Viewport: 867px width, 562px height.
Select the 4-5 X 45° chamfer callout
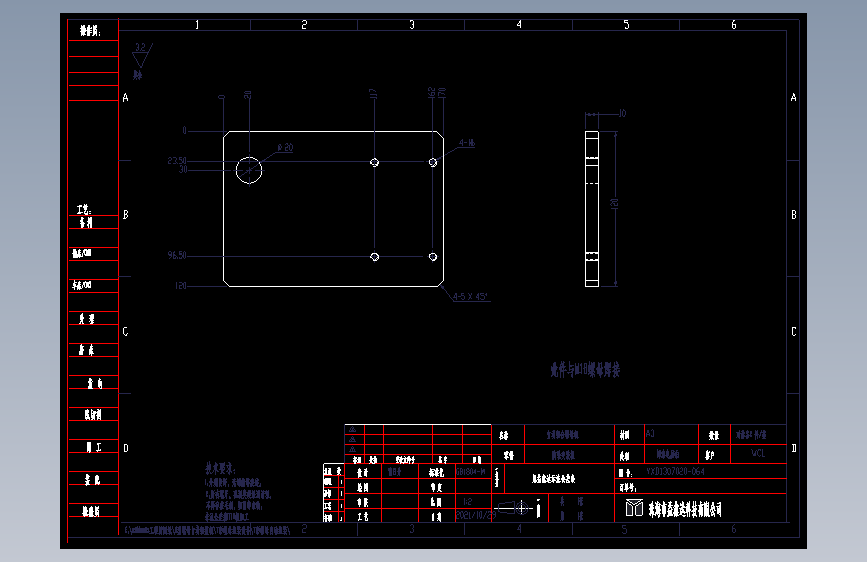pos(470,296)
